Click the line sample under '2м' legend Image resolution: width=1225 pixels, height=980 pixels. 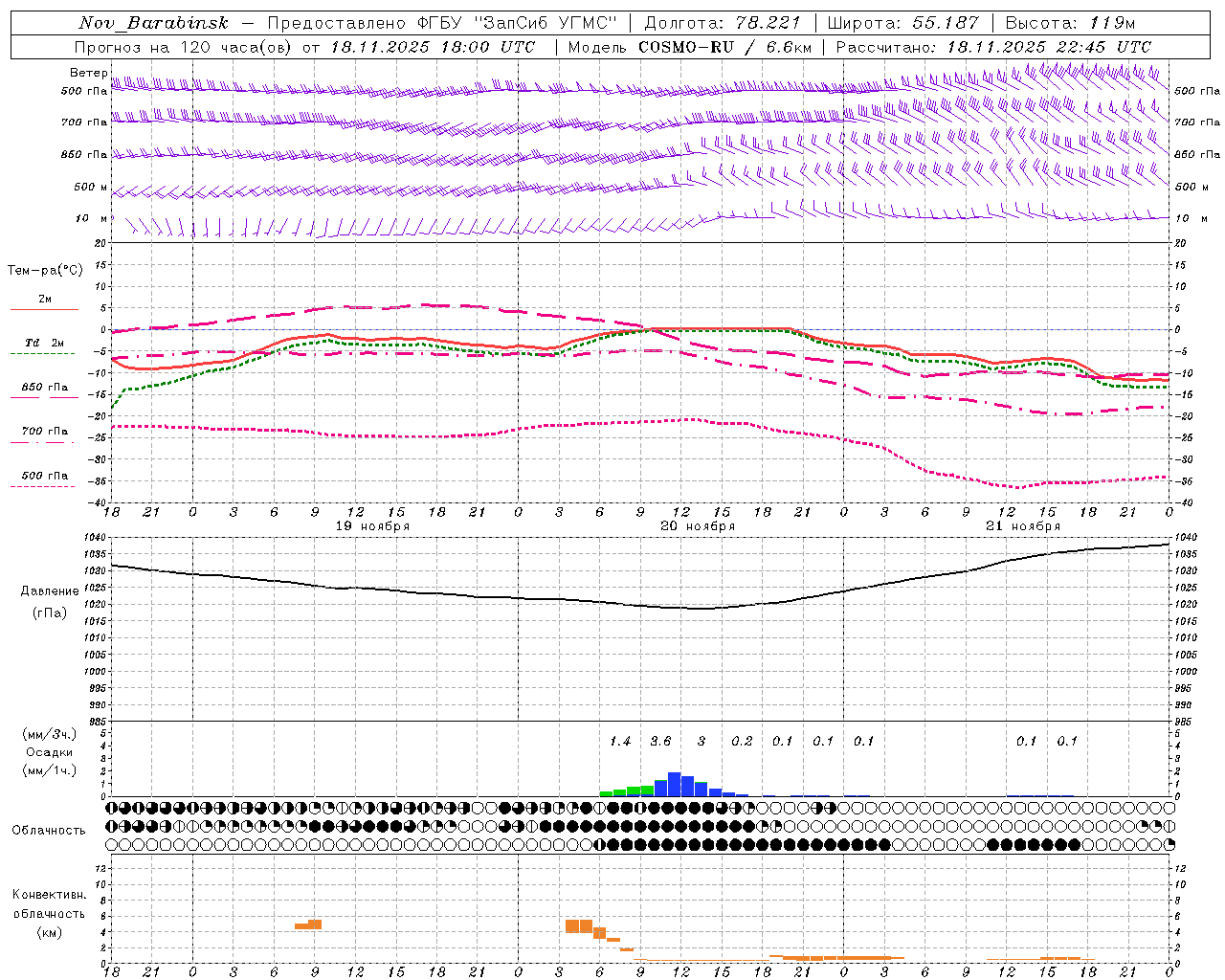point(44,309)
